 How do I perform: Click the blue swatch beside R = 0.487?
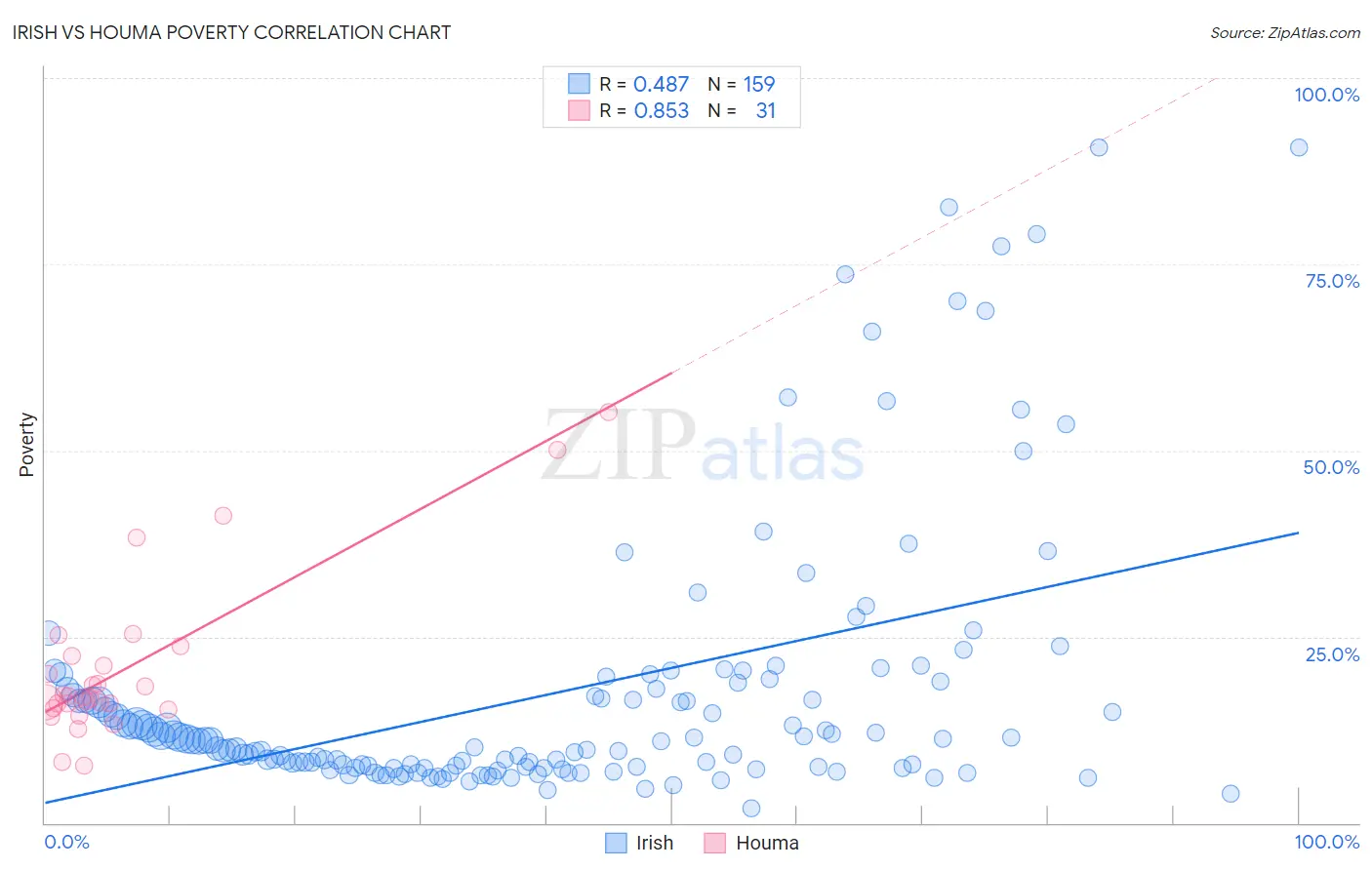coord(580,84)
